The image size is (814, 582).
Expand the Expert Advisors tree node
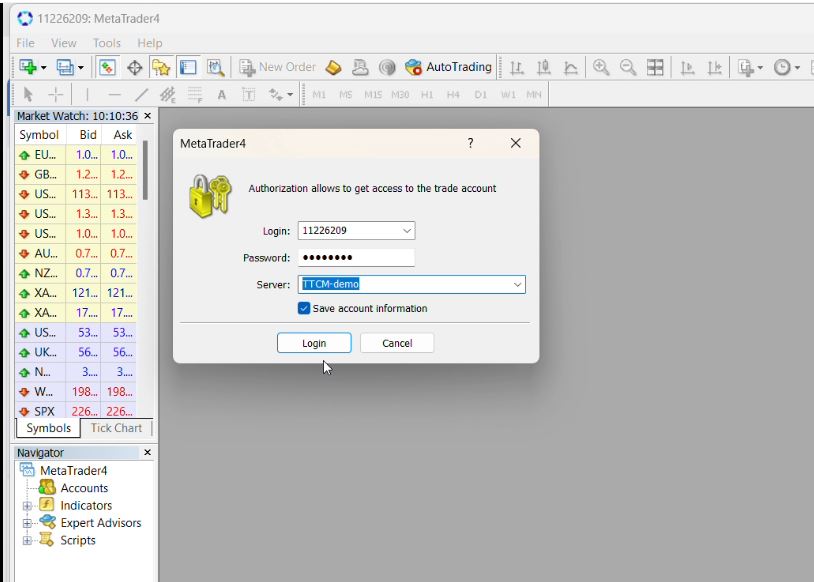(28, 523)
